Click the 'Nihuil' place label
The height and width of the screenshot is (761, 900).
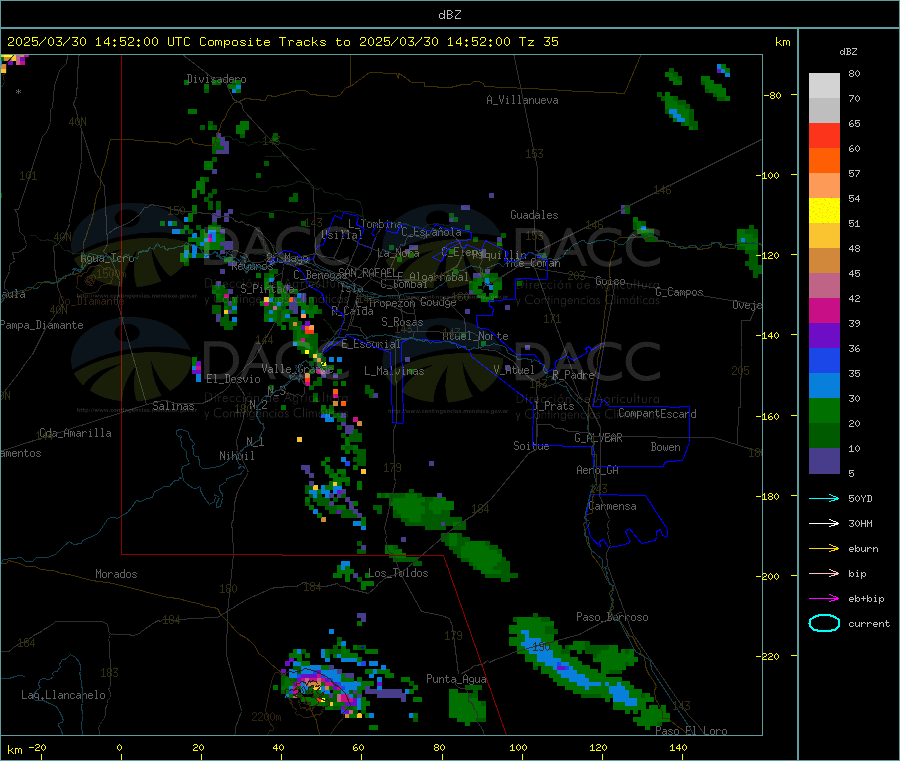tap(236, 456)
